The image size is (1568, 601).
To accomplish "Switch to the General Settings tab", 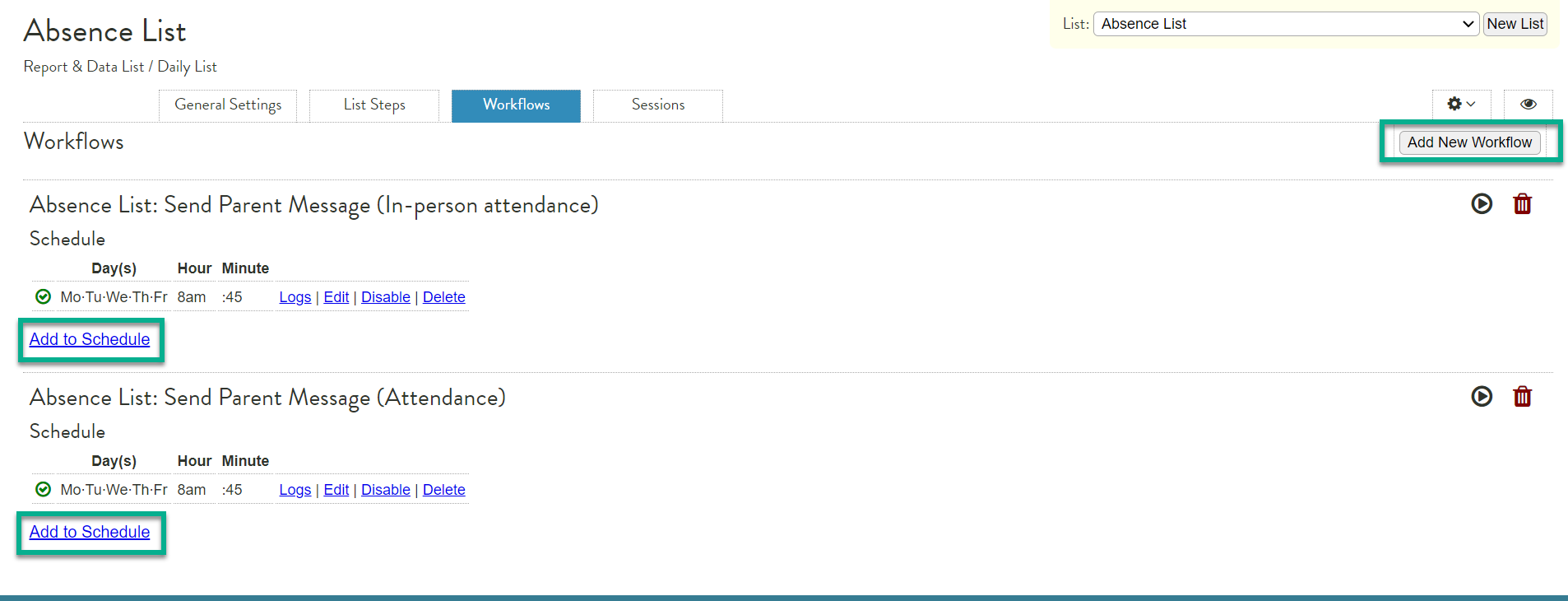I will 228,105.
